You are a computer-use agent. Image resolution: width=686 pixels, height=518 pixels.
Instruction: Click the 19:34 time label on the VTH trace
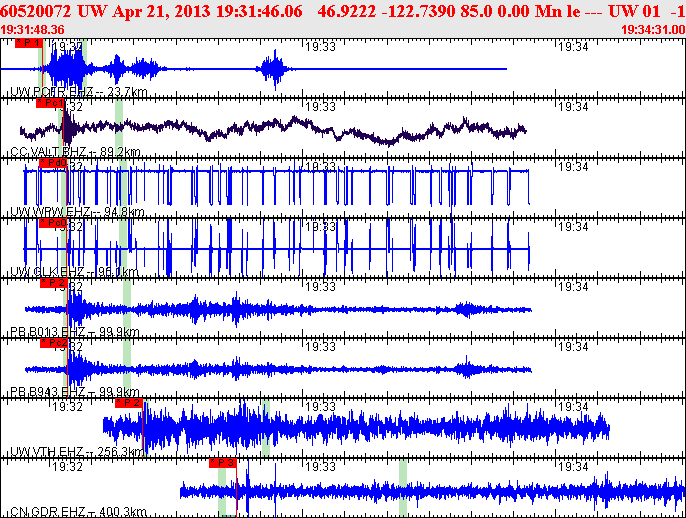pos(572,406)
